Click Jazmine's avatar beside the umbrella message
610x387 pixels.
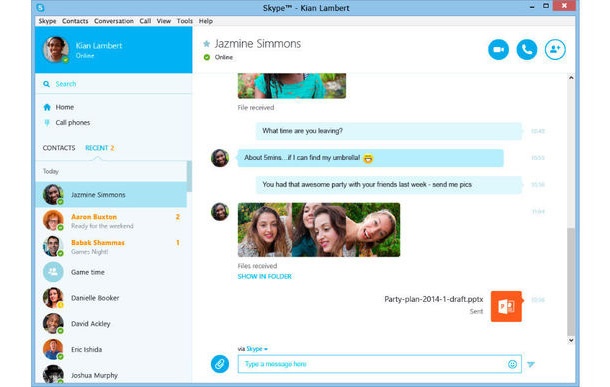[220, 158]
